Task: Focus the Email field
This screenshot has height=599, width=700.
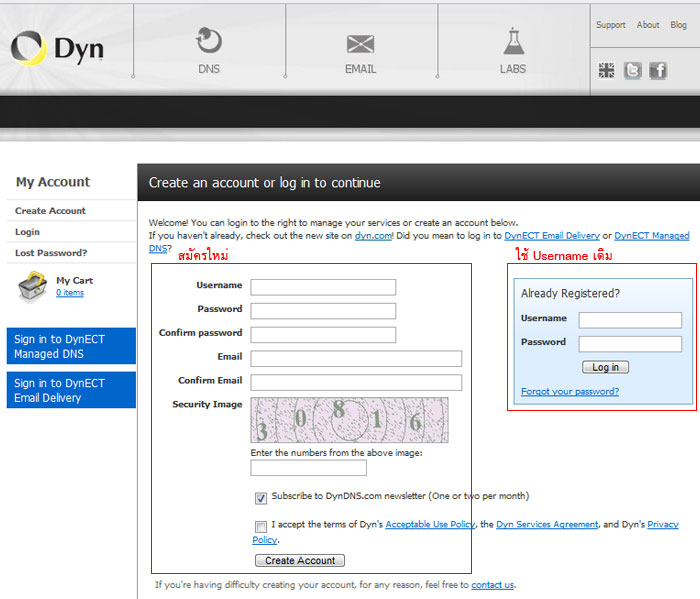Action: click(x=356, y=358)
